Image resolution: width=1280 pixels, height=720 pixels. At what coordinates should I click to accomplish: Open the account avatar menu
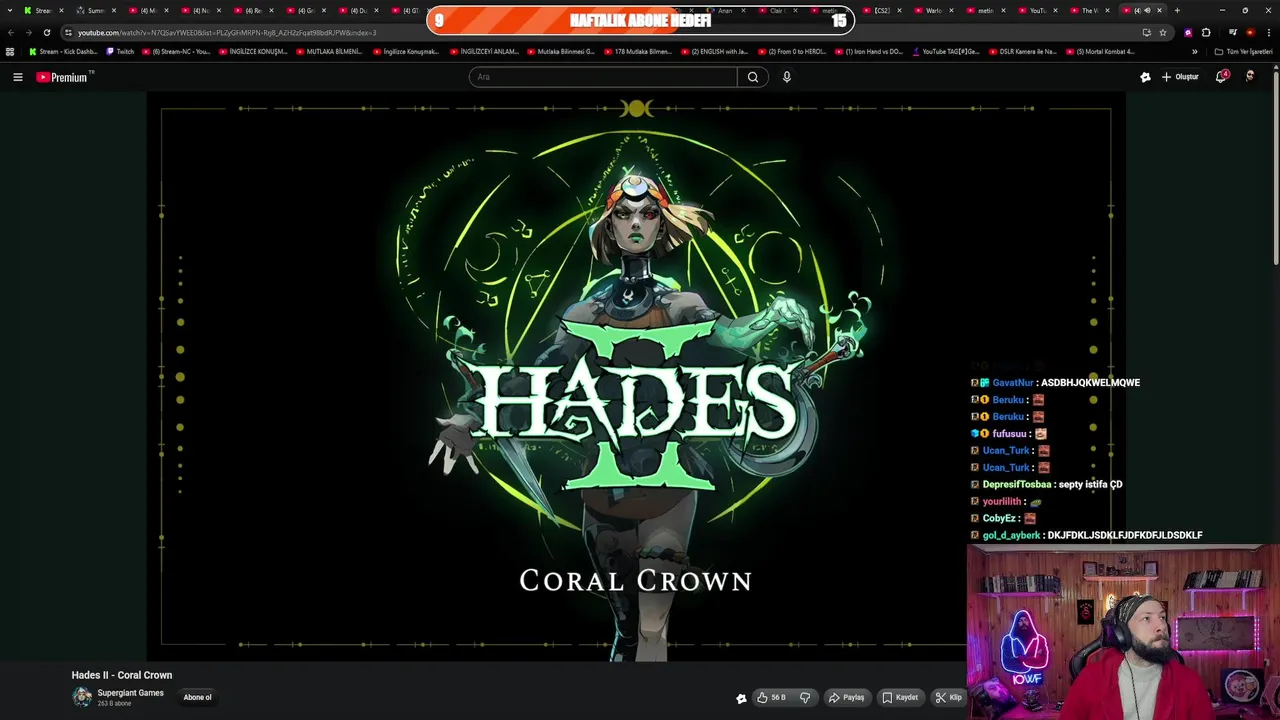tap(1250, 77)
